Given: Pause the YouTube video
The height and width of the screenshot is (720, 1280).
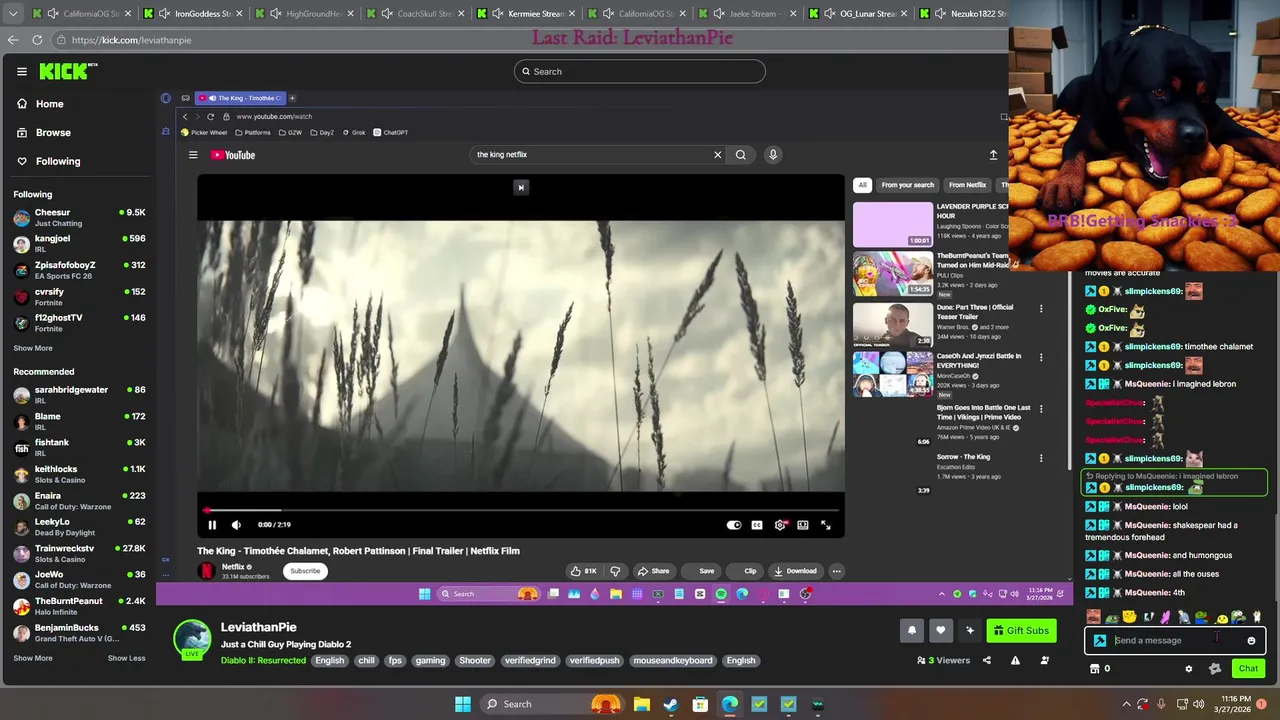Looking at the screenshot, I should (x=212, y=525).
